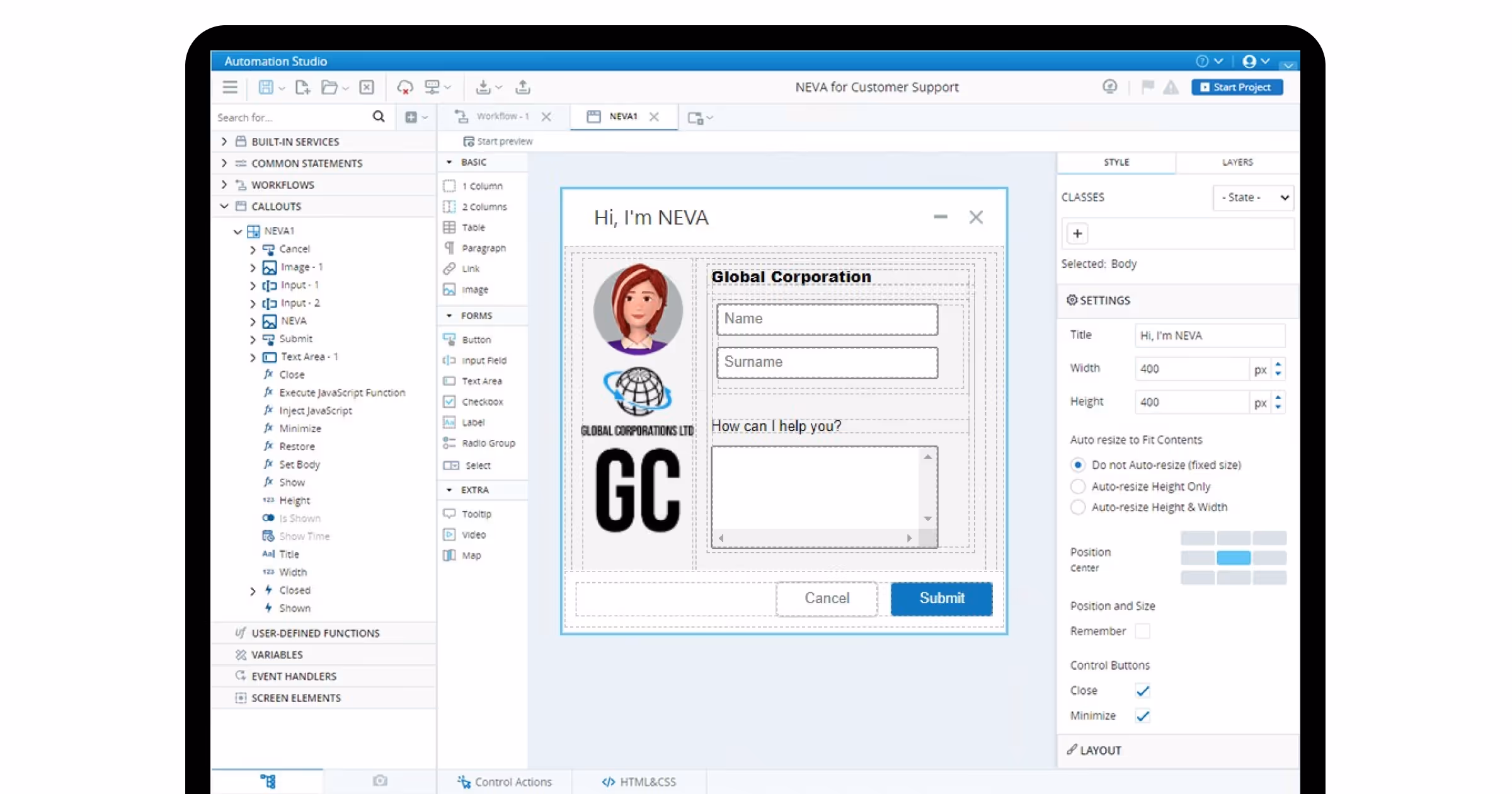Select Auto-resize Height Only option
The height and width of the screenshot is (794, 1512).
tap(1078, 486)
